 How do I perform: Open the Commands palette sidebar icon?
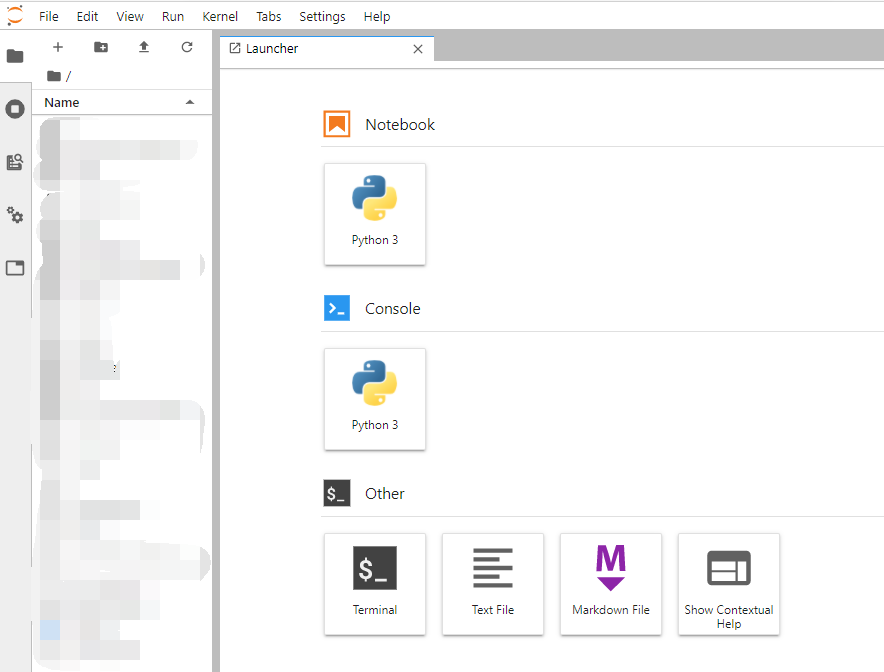point(15,162)
